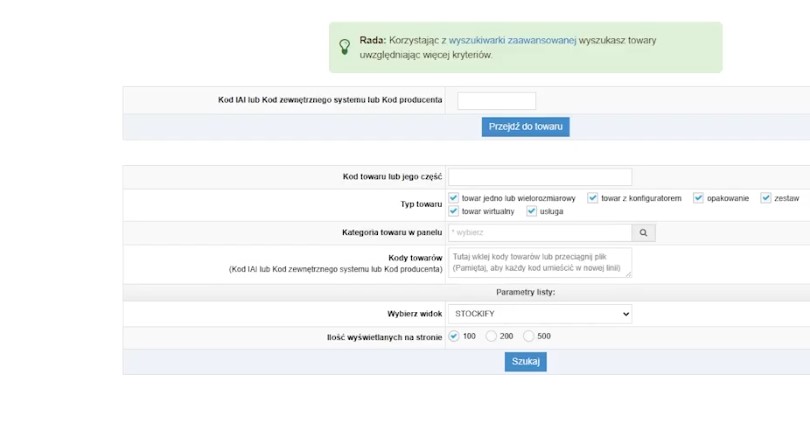The height and width of the screenshot is (421, 810).
Task: Click the Parametry listy section header
Action: [x=525, y=292]
